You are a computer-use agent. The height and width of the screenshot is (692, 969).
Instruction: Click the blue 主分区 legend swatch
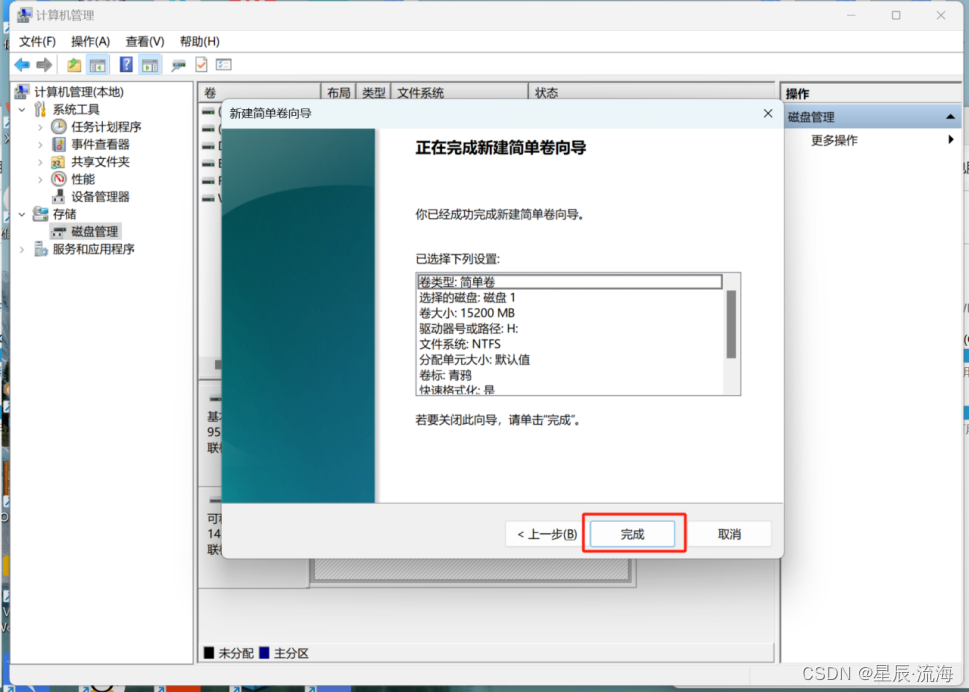(x=264, y=653)
